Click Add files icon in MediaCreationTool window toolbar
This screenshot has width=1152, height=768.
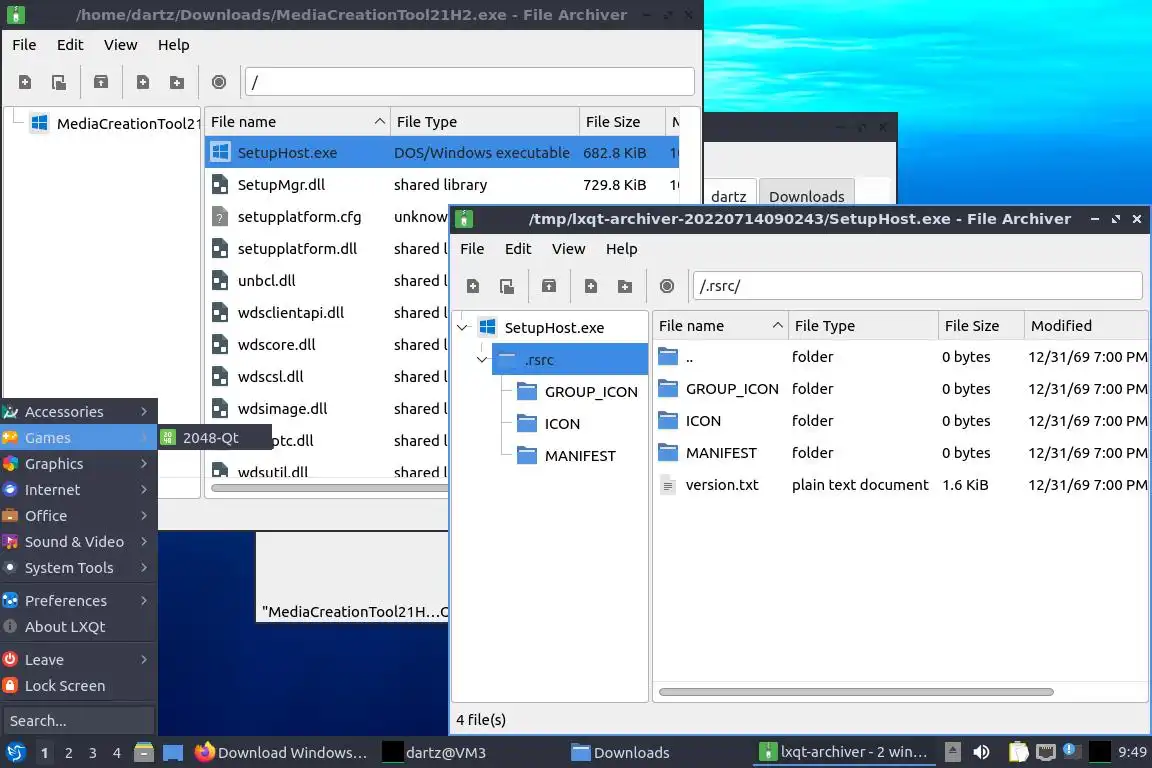click(143, 82)
